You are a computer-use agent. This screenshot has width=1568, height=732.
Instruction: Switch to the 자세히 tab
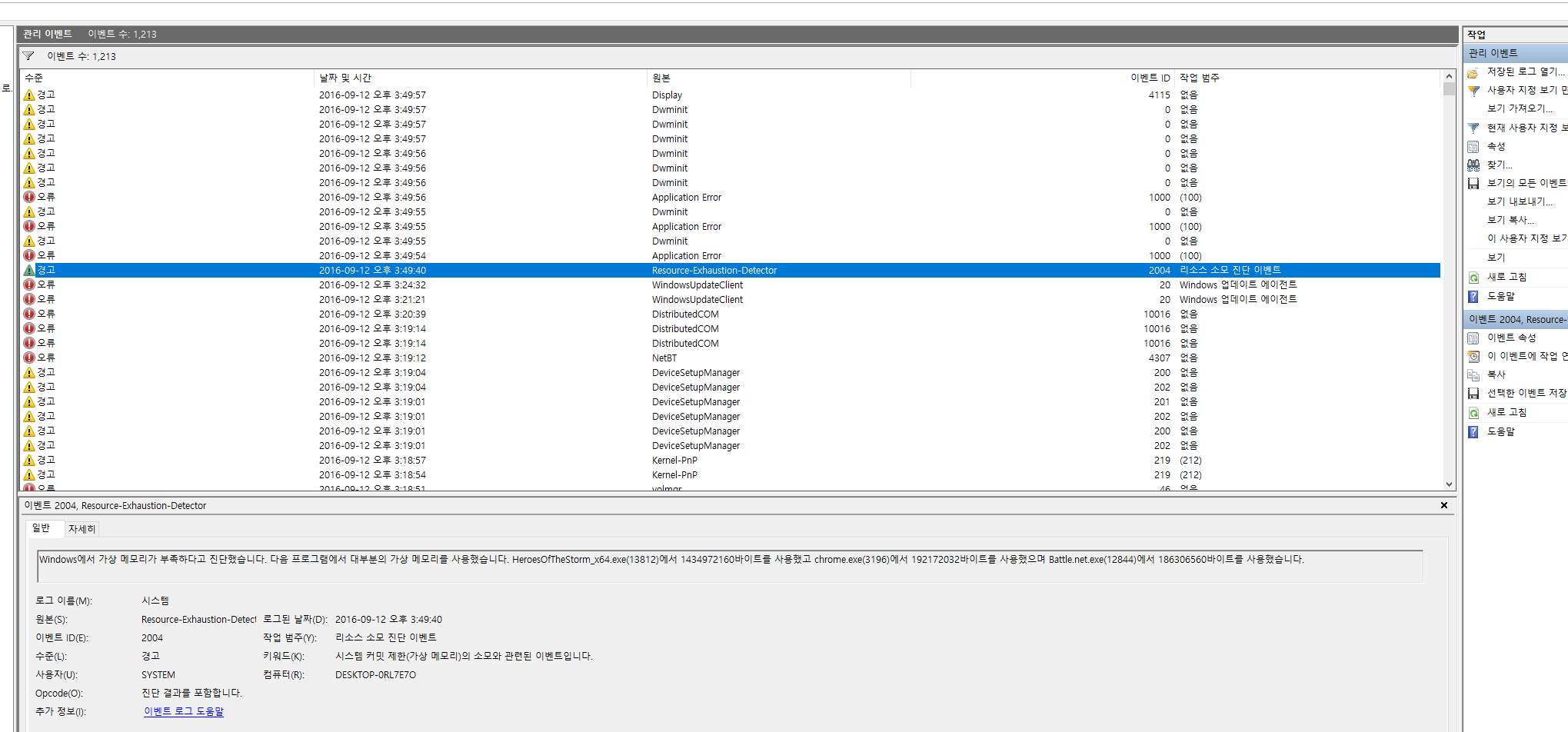coord(82,529)
